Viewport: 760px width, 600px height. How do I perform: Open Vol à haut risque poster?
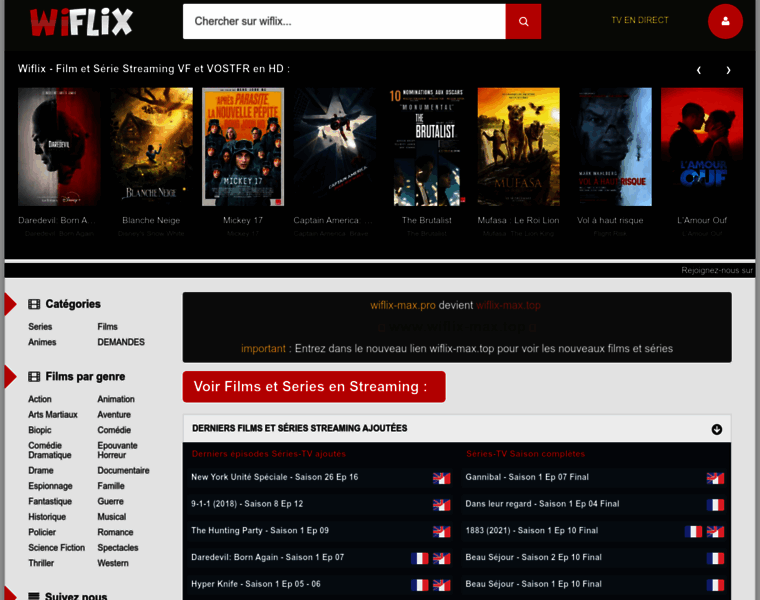[610, 147]
